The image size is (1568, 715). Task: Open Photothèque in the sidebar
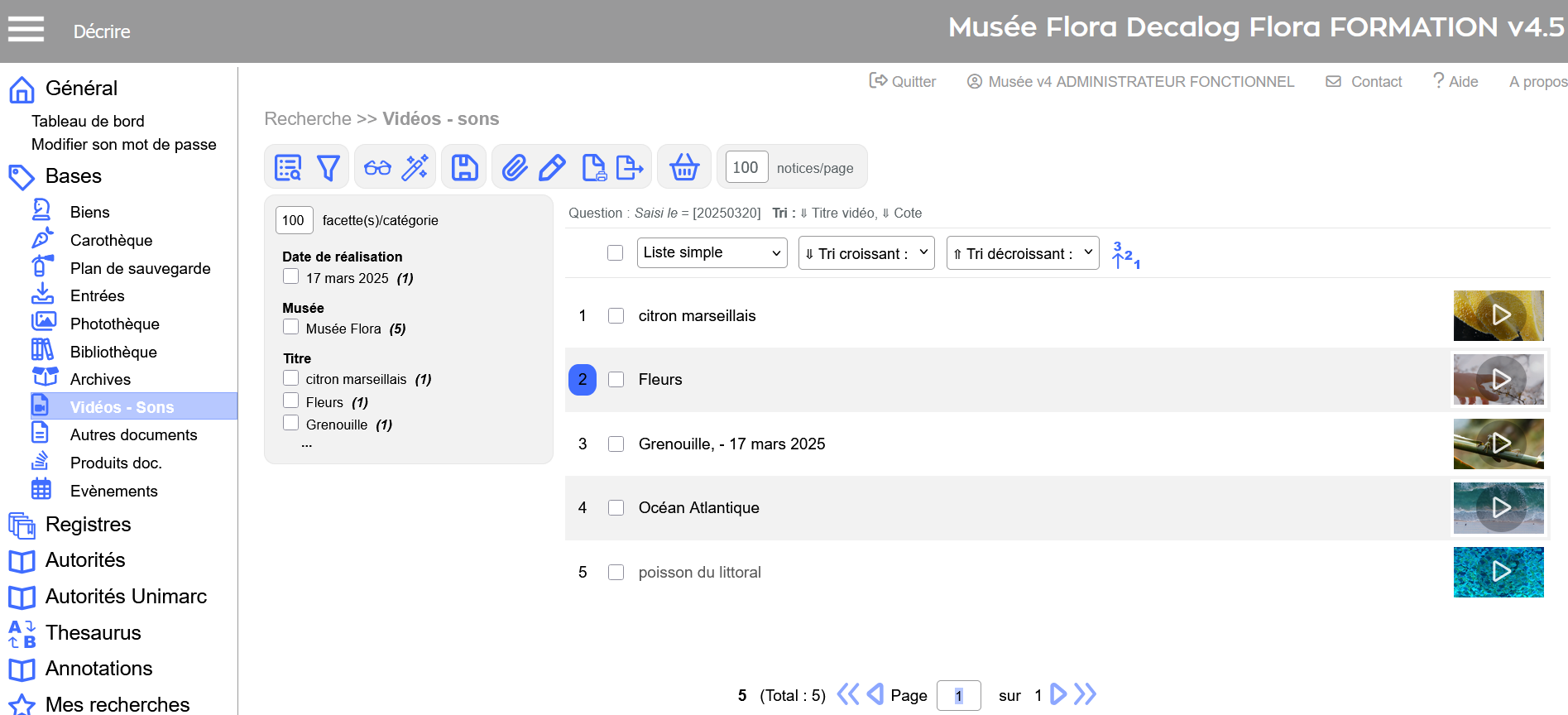tap(114, 324)
